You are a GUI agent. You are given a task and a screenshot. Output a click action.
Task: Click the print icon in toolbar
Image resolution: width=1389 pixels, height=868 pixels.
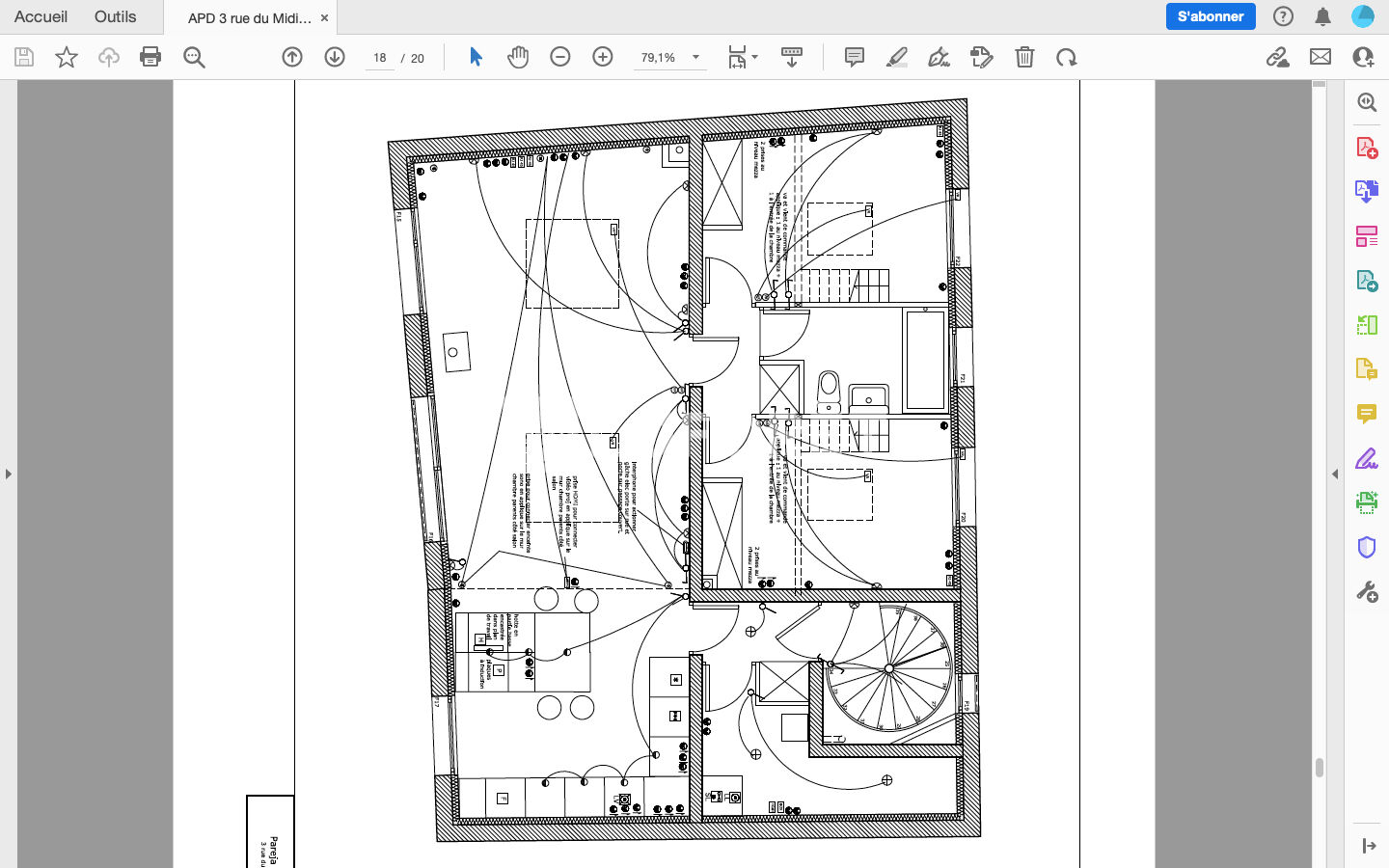click(150, 57)
